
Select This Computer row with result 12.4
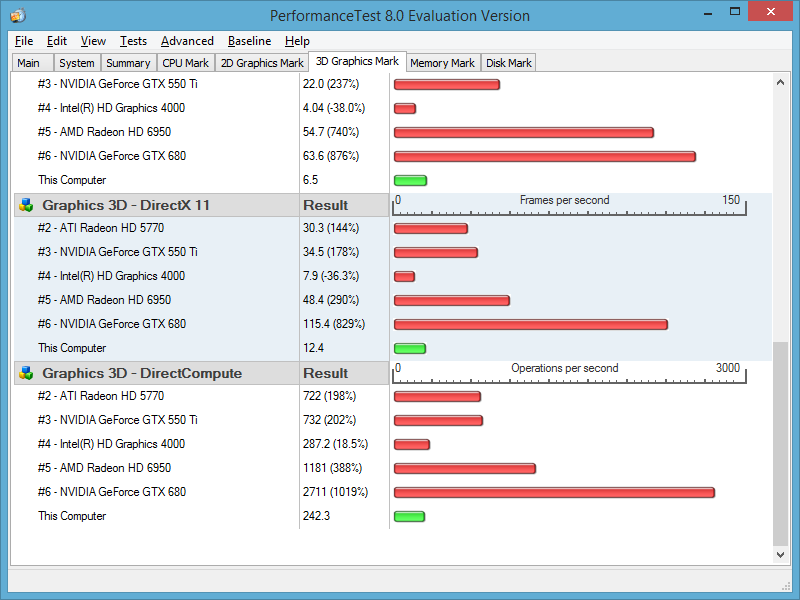(393, 348)
